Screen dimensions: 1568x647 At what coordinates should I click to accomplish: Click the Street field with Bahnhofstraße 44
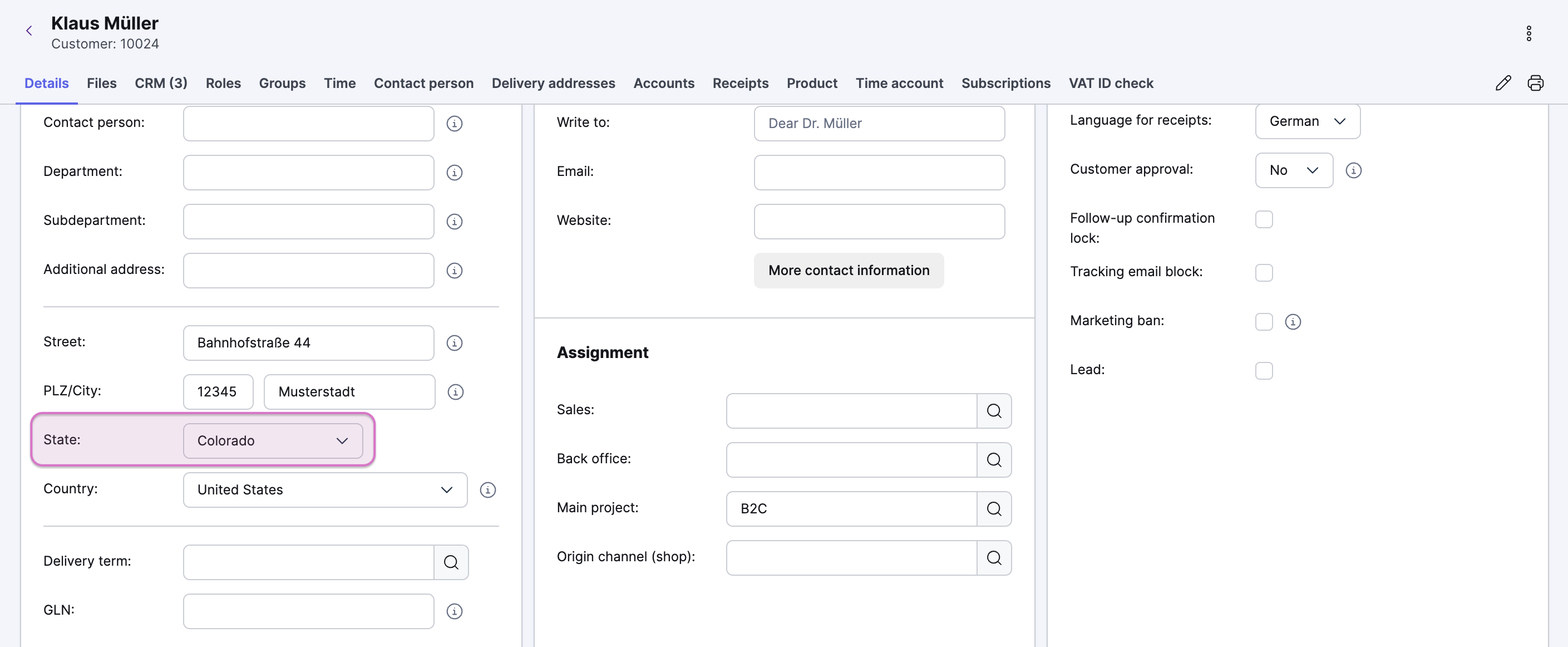point(309,343)
